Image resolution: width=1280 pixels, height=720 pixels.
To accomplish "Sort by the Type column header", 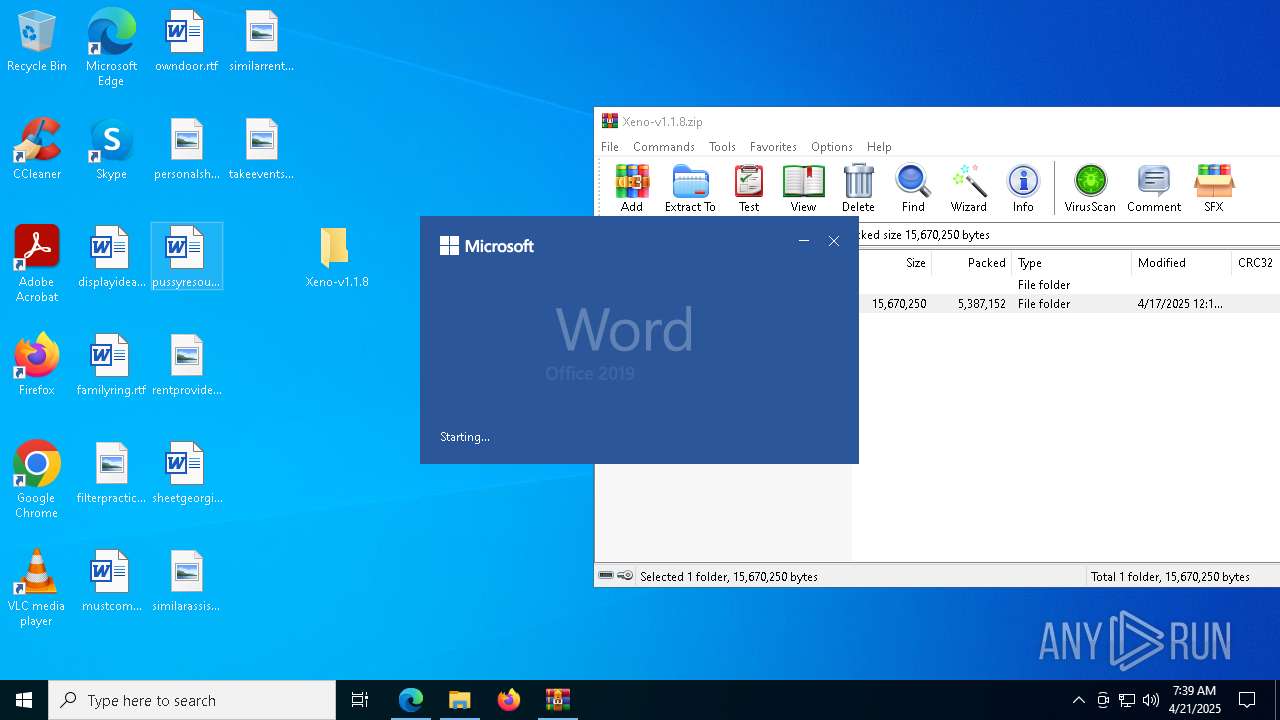I will click(x=1071, y=263).
